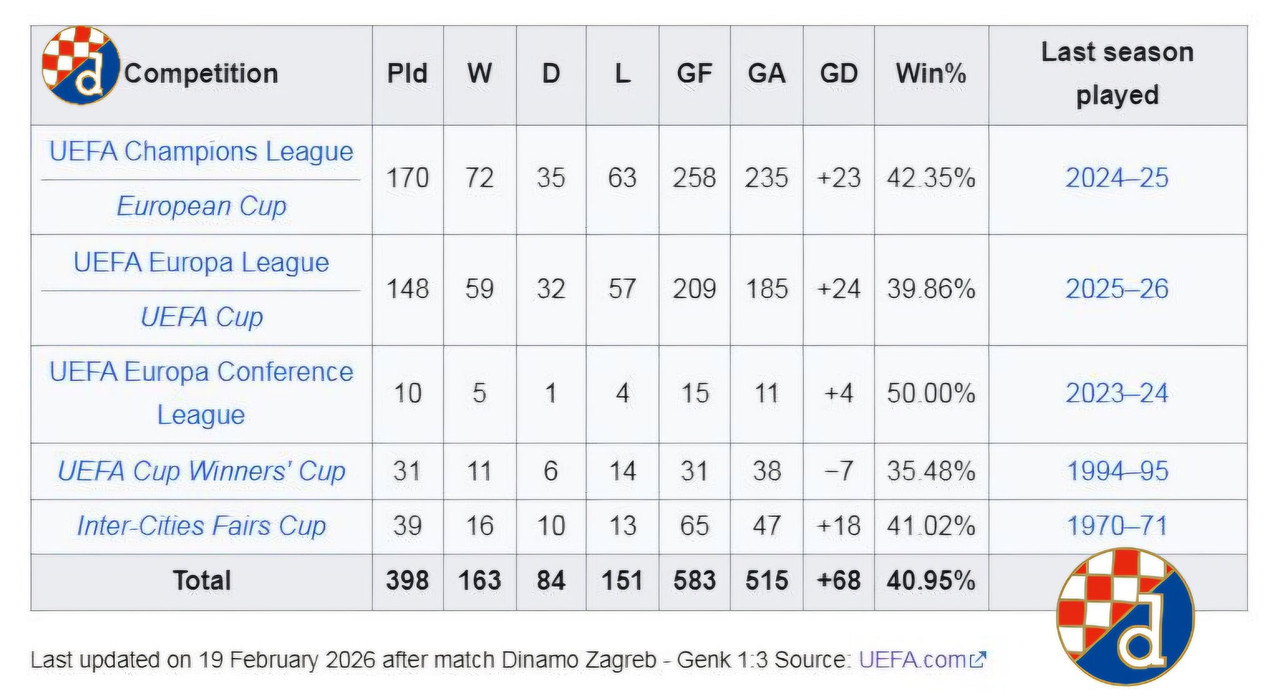The width and height of the screenshot is (1280, 696).
Task: Visit the Inter-Cities Fairs Cup link
Action: (x=201, y=526)
